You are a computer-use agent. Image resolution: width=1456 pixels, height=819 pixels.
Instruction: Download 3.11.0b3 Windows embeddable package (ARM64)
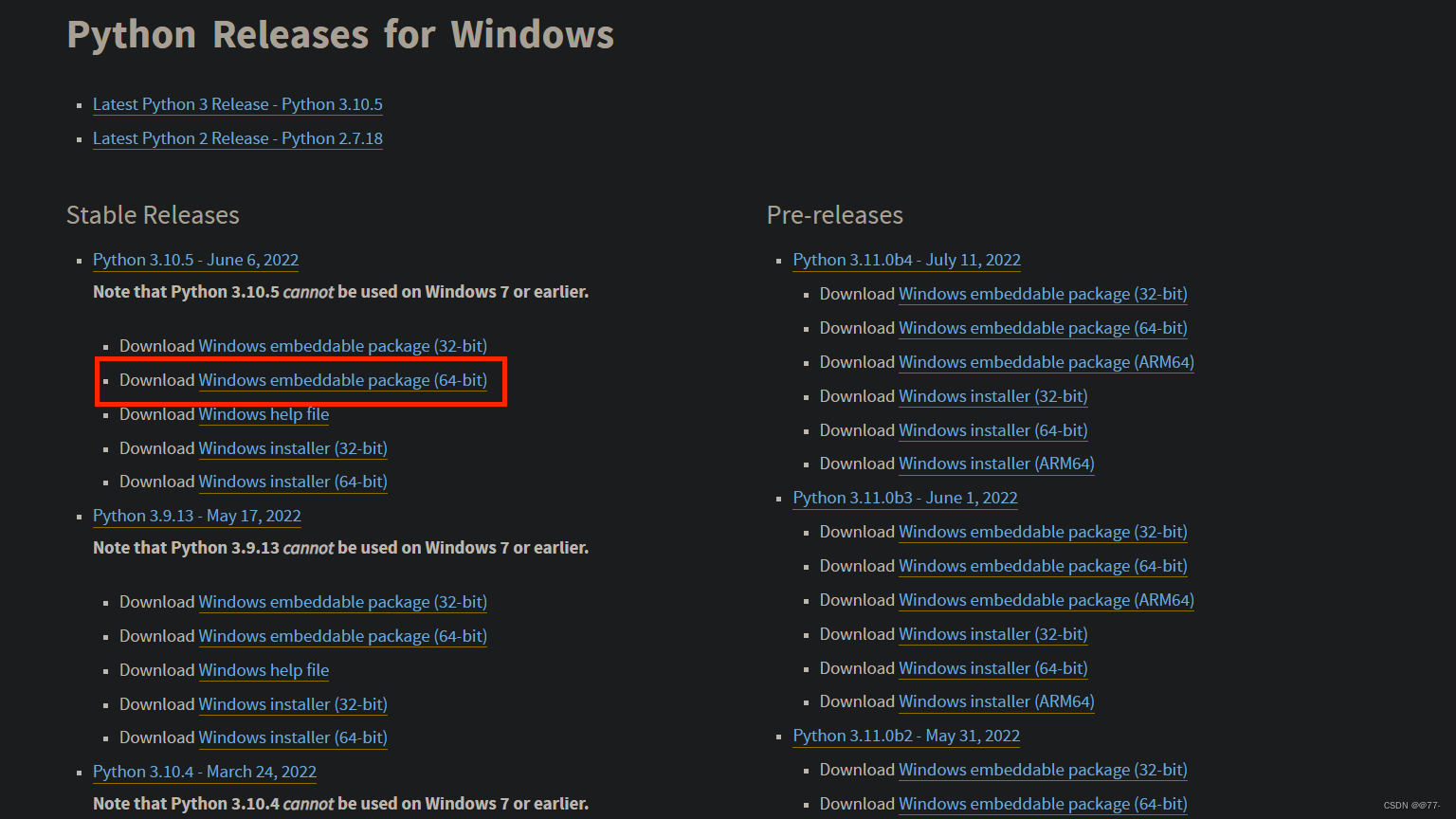[1046, 600]
